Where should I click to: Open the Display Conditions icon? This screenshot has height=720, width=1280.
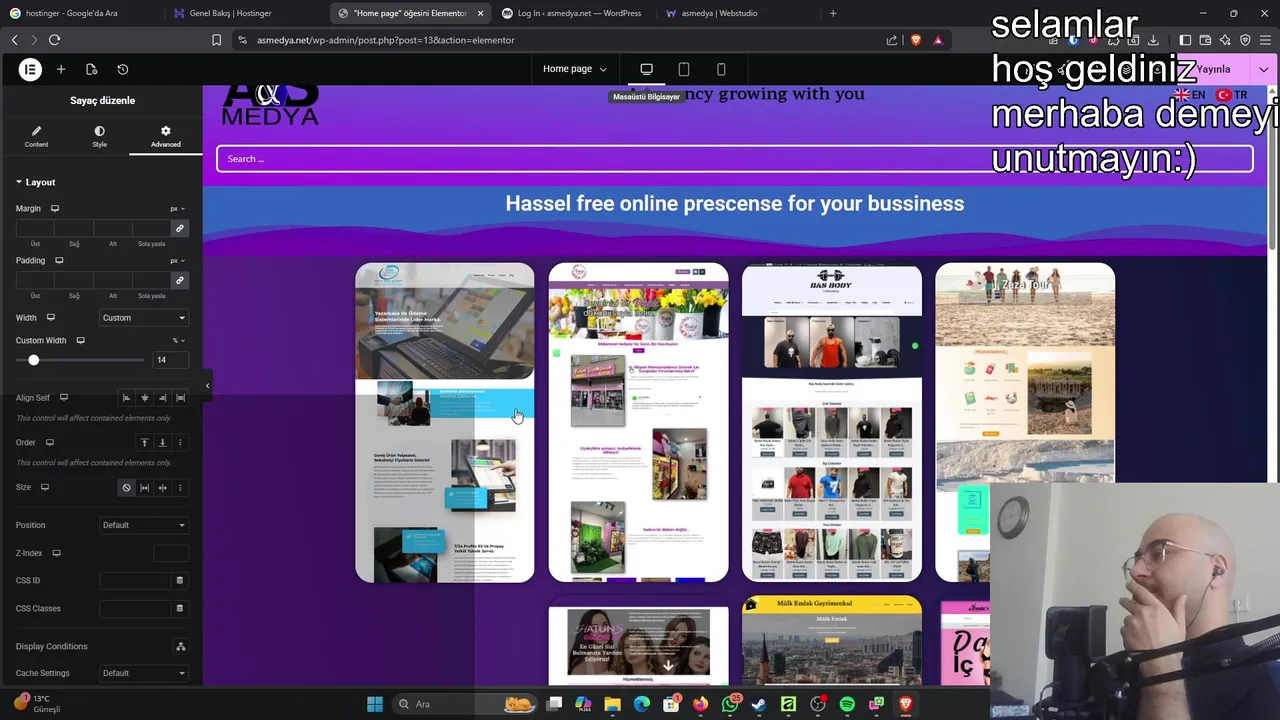coord(180,646)
